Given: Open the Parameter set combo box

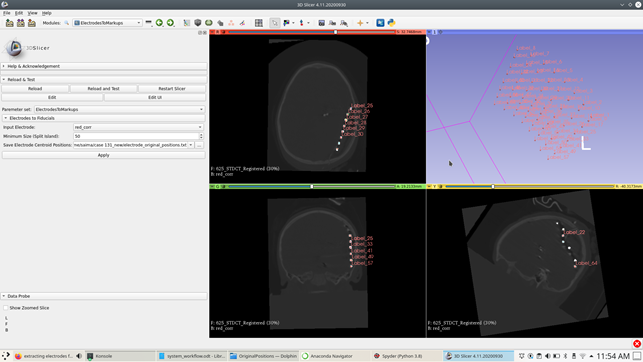Looking at the screenshot, I should (119, 109).
